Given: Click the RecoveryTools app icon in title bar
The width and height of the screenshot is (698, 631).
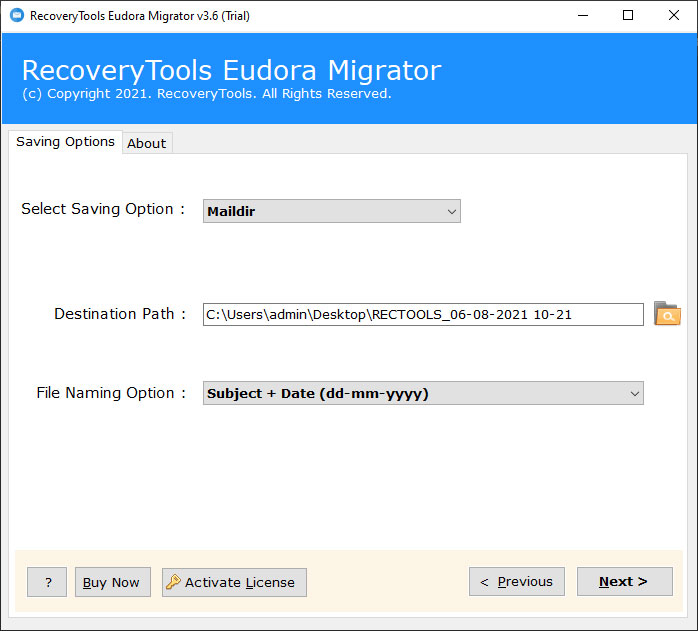Looking at the screenshot, I should coord(17,16).
